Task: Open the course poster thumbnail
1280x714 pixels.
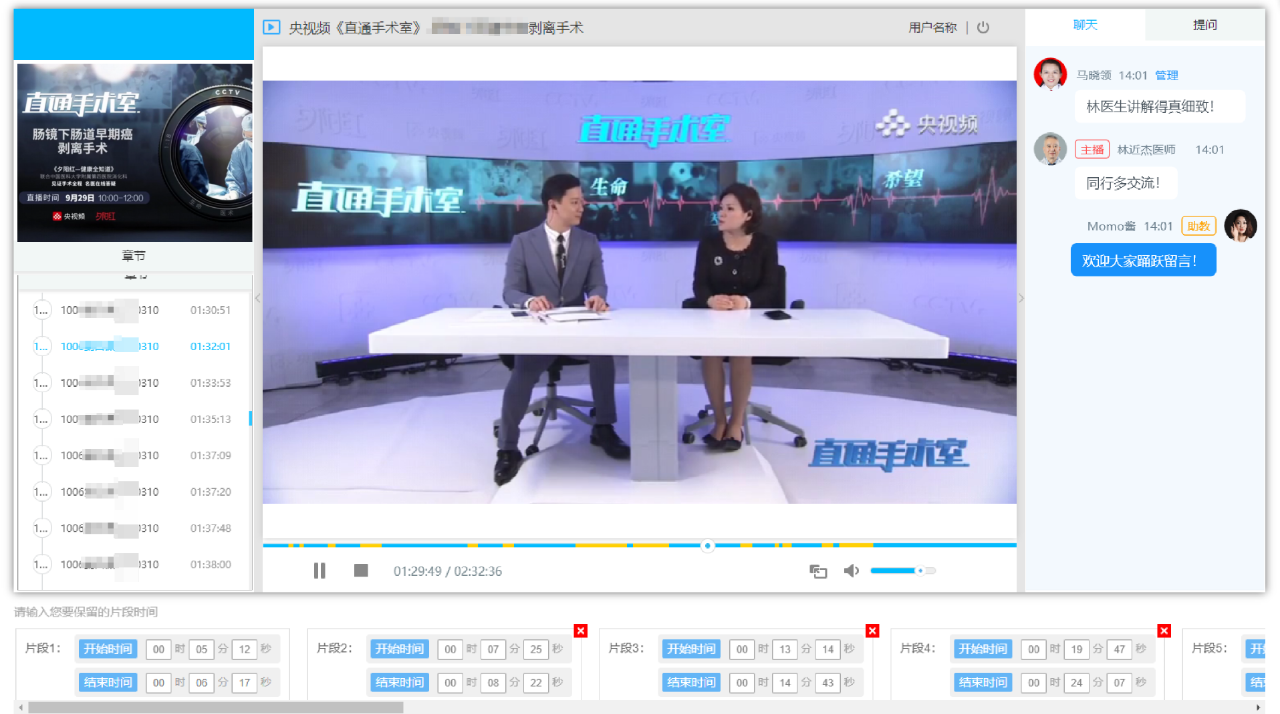Action: (134, 152)
